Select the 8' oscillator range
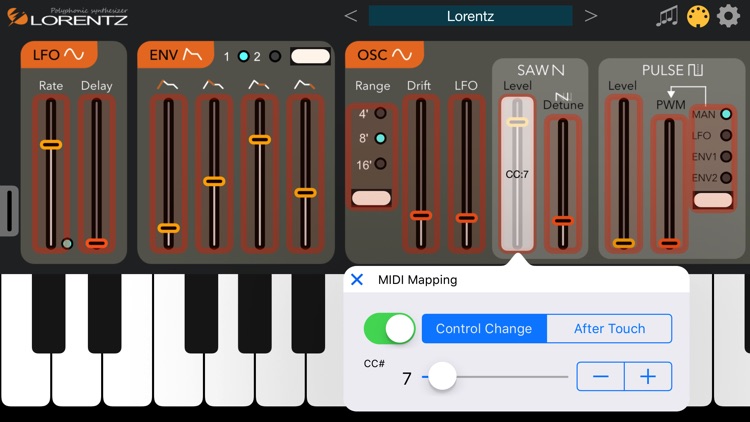This screenshot has height=422, width=750. pos(380,138)
